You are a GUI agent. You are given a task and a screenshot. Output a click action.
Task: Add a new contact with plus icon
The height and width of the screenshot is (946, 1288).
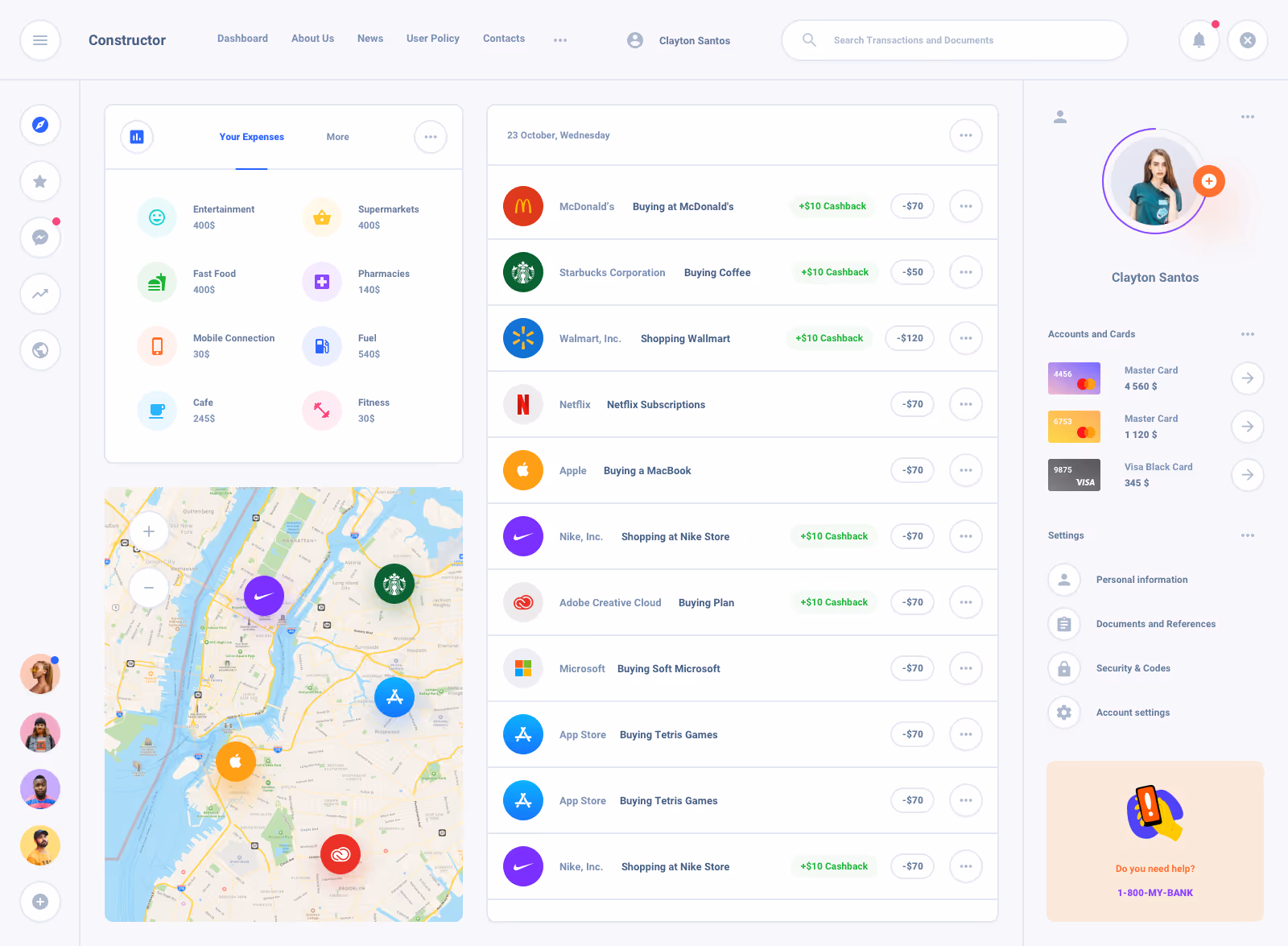coord(40,902)
